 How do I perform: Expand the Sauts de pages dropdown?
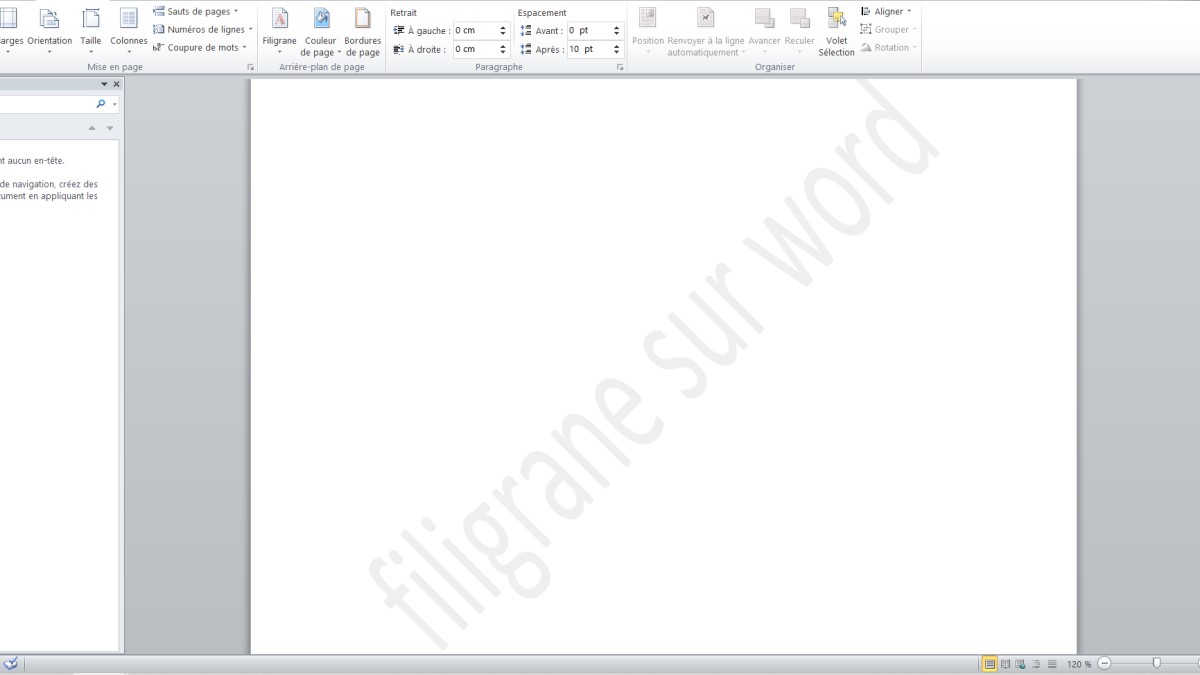click(197, 12)
